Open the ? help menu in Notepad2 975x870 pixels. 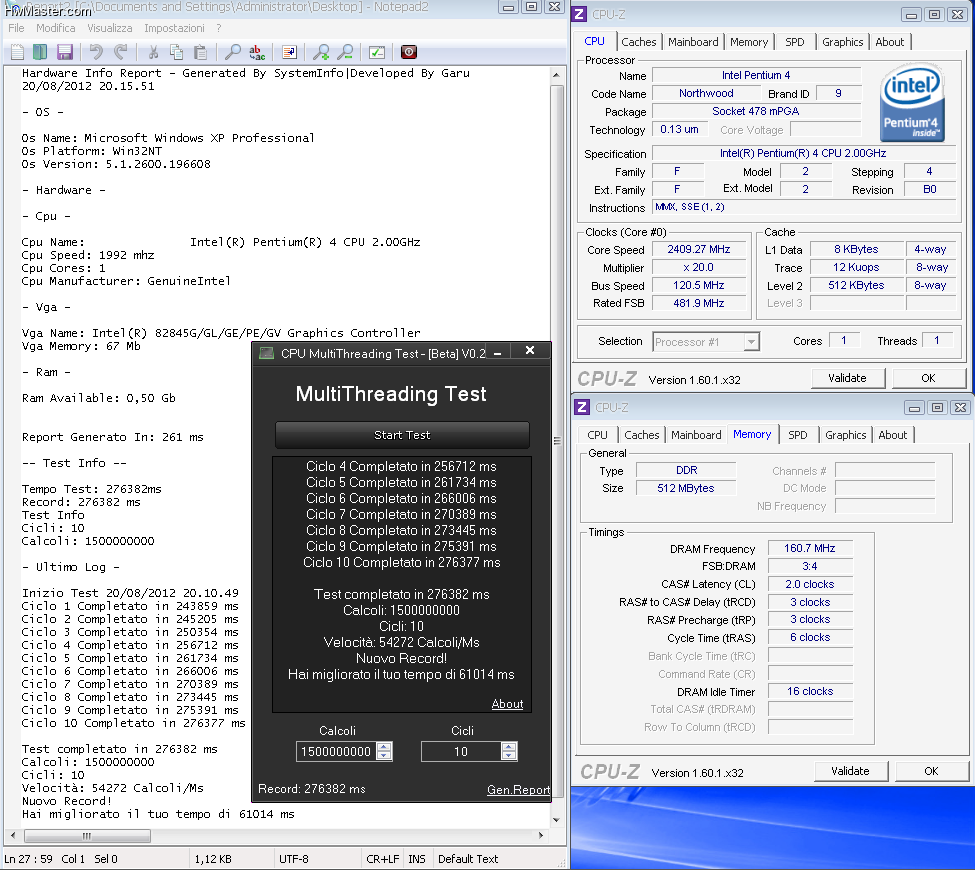pos(219,28)
